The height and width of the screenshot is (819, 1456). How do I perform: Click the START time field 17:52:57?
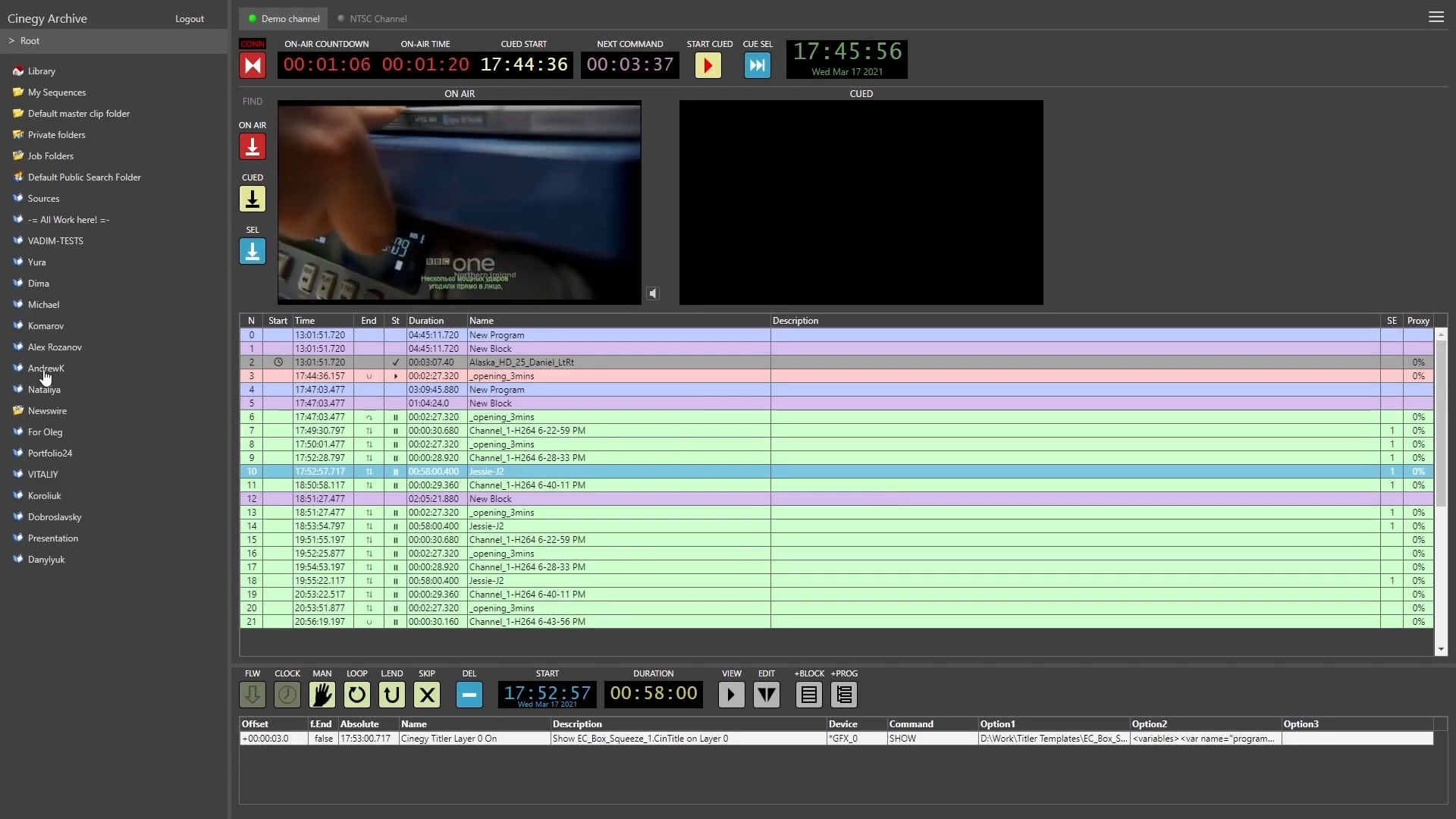[547, 694]
